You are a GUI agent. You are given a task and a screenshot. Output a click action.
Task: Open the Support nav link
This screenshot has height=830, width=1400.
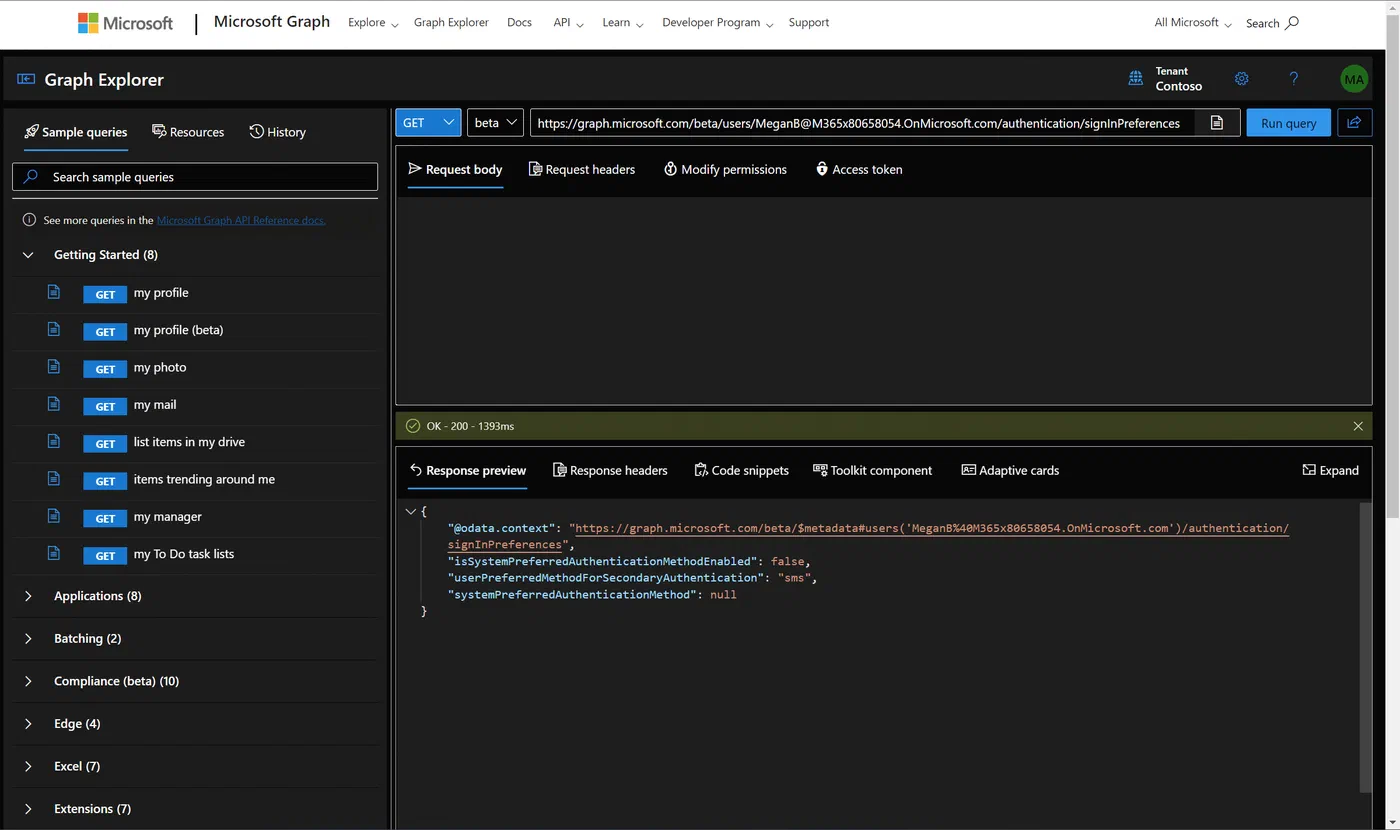point(808,22)
